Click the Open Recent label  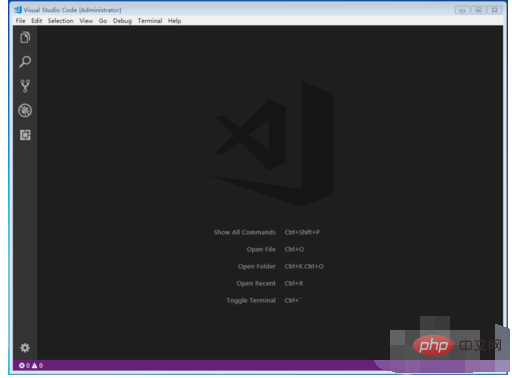pos(256,283)
